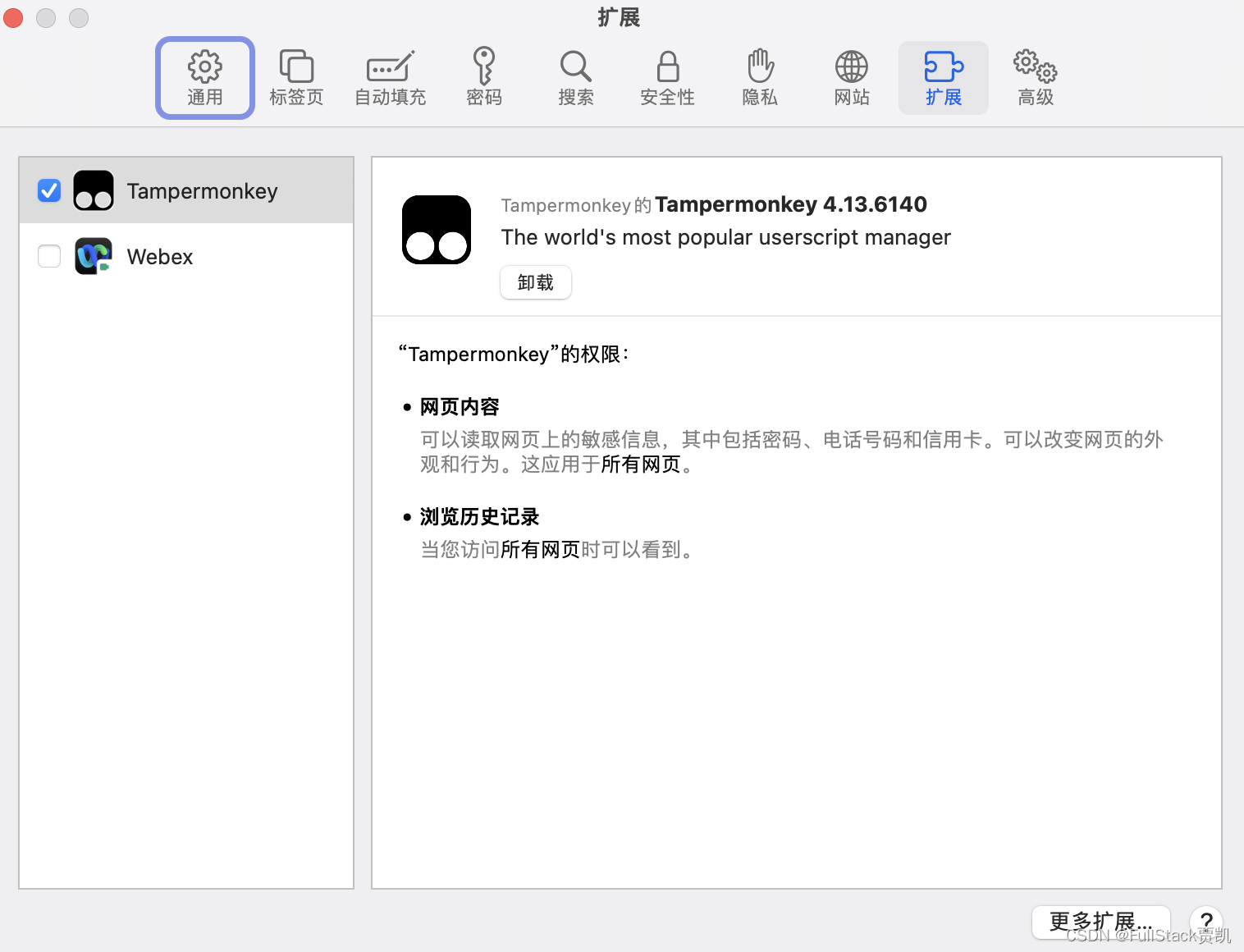Open the 标签页 (Tabs) preferences pane
The width and height of the screenshot is (1244, 952).
coord(296,78)
